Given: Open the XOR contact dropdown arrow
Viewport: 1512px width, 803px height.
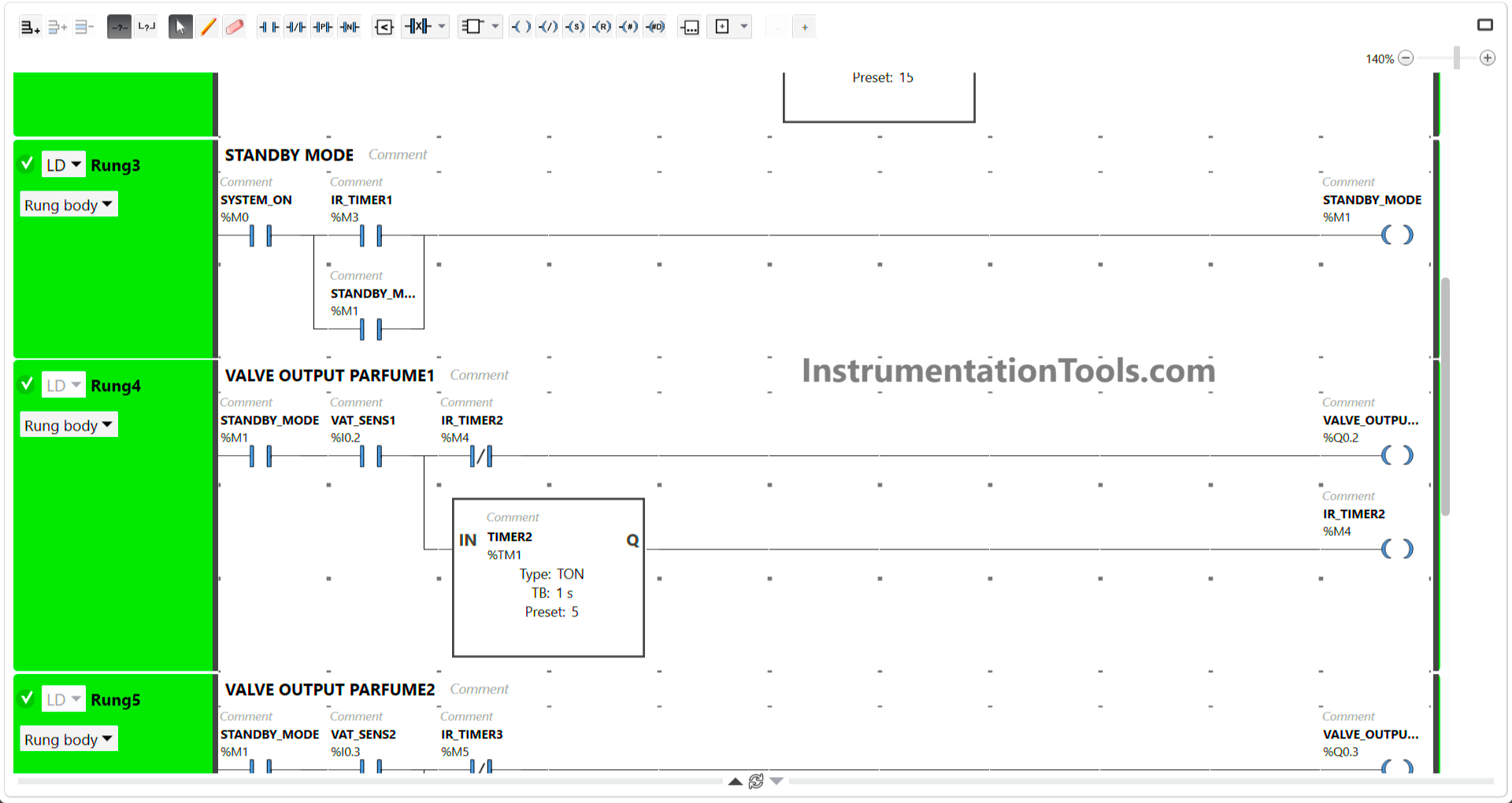Looking at the screenshot, I should click(442, 28).
